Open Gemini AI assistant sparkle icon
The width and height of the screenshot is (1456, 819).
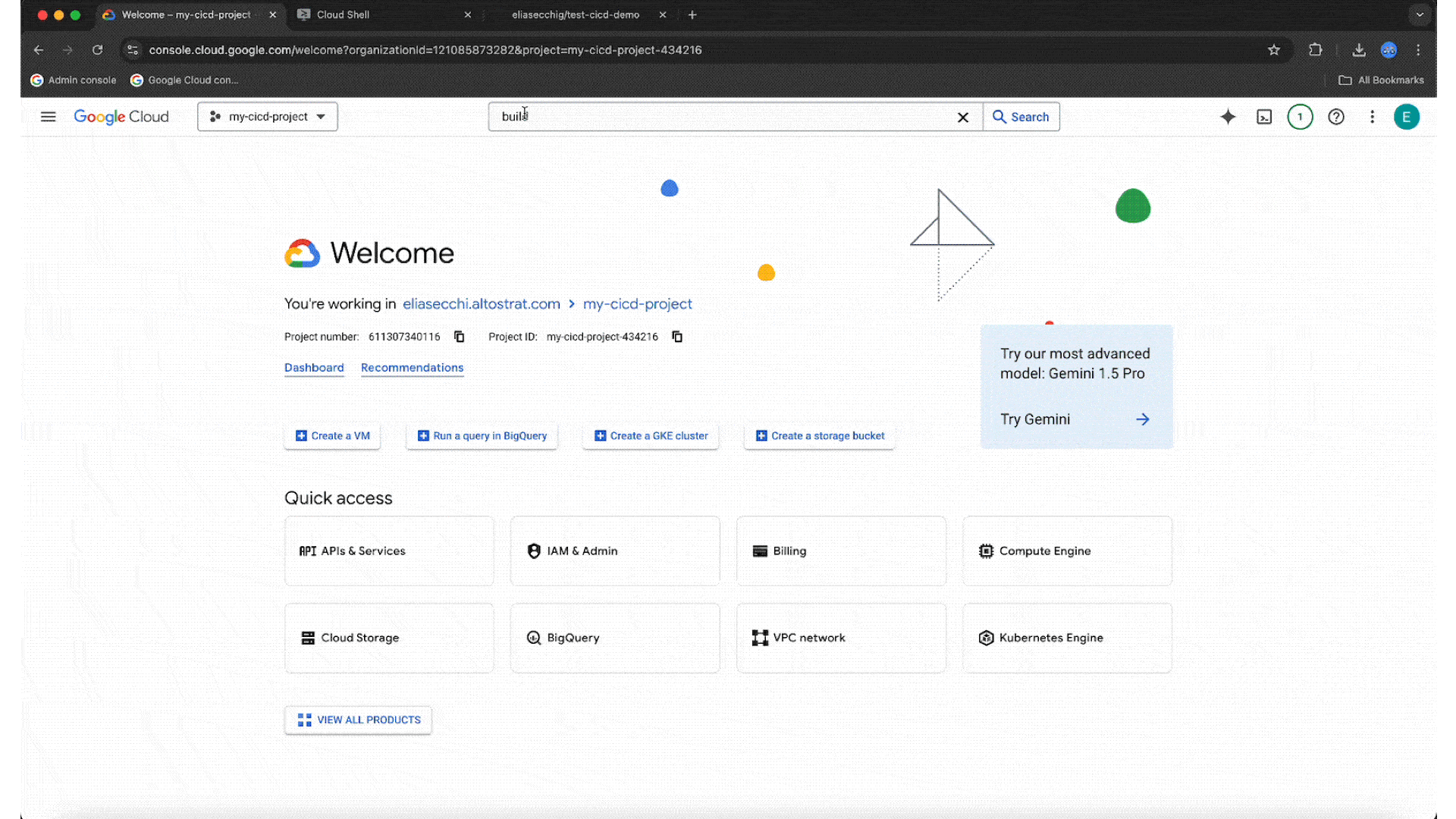[x=1228, y=117]
